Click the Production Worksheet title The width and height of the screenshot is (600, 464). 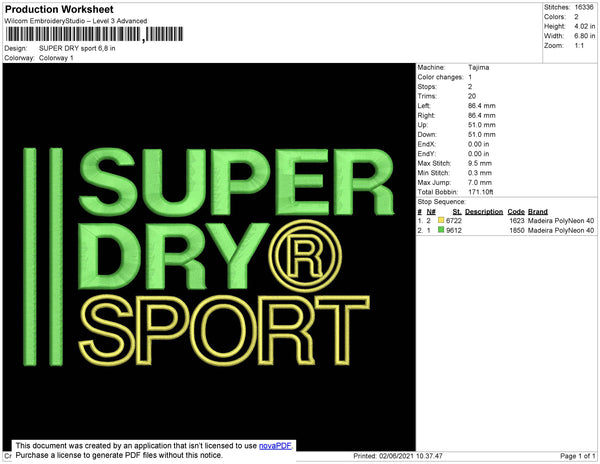[59, 10]
